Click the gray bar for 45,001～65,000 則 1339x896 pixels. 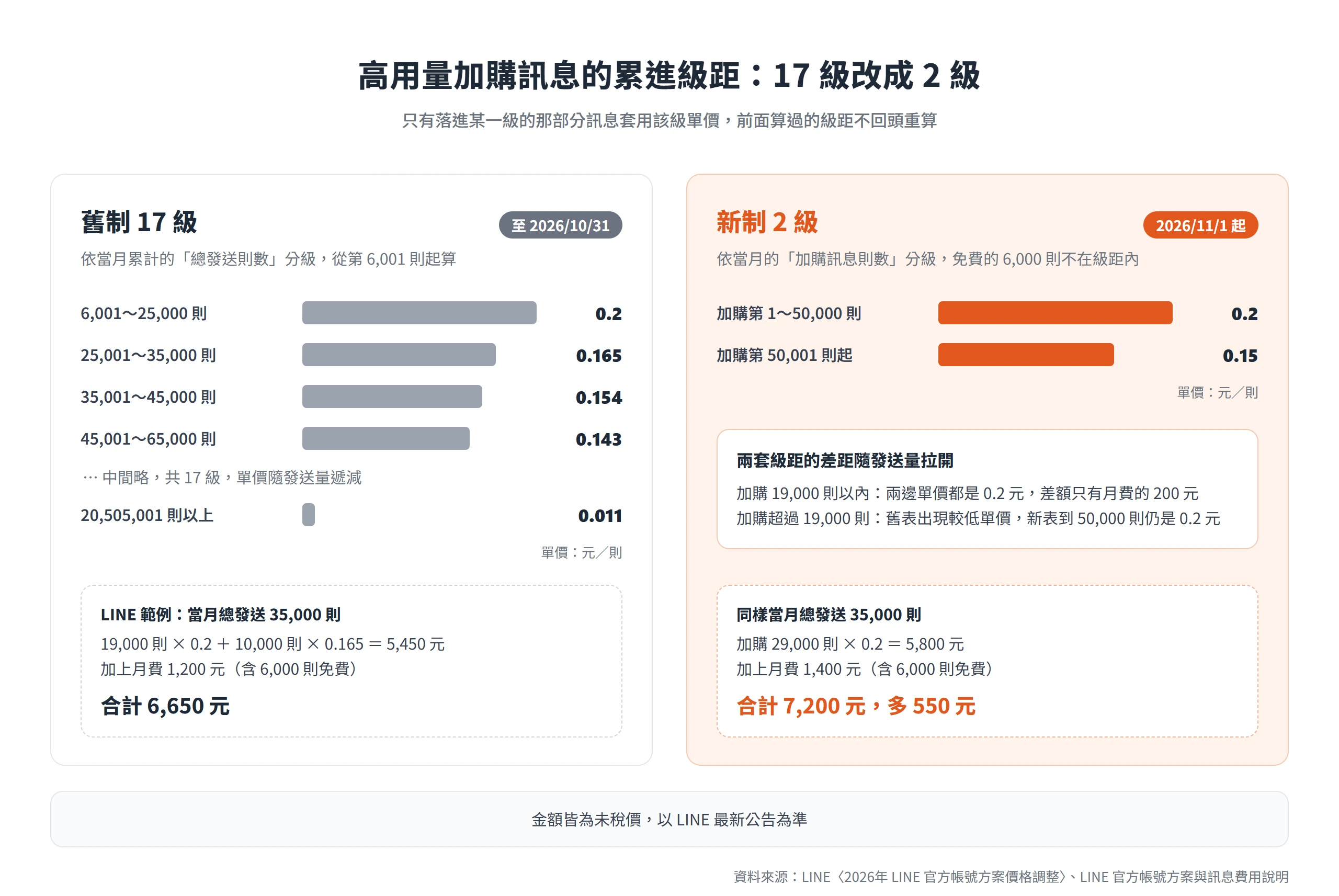(x=385, y=438)
